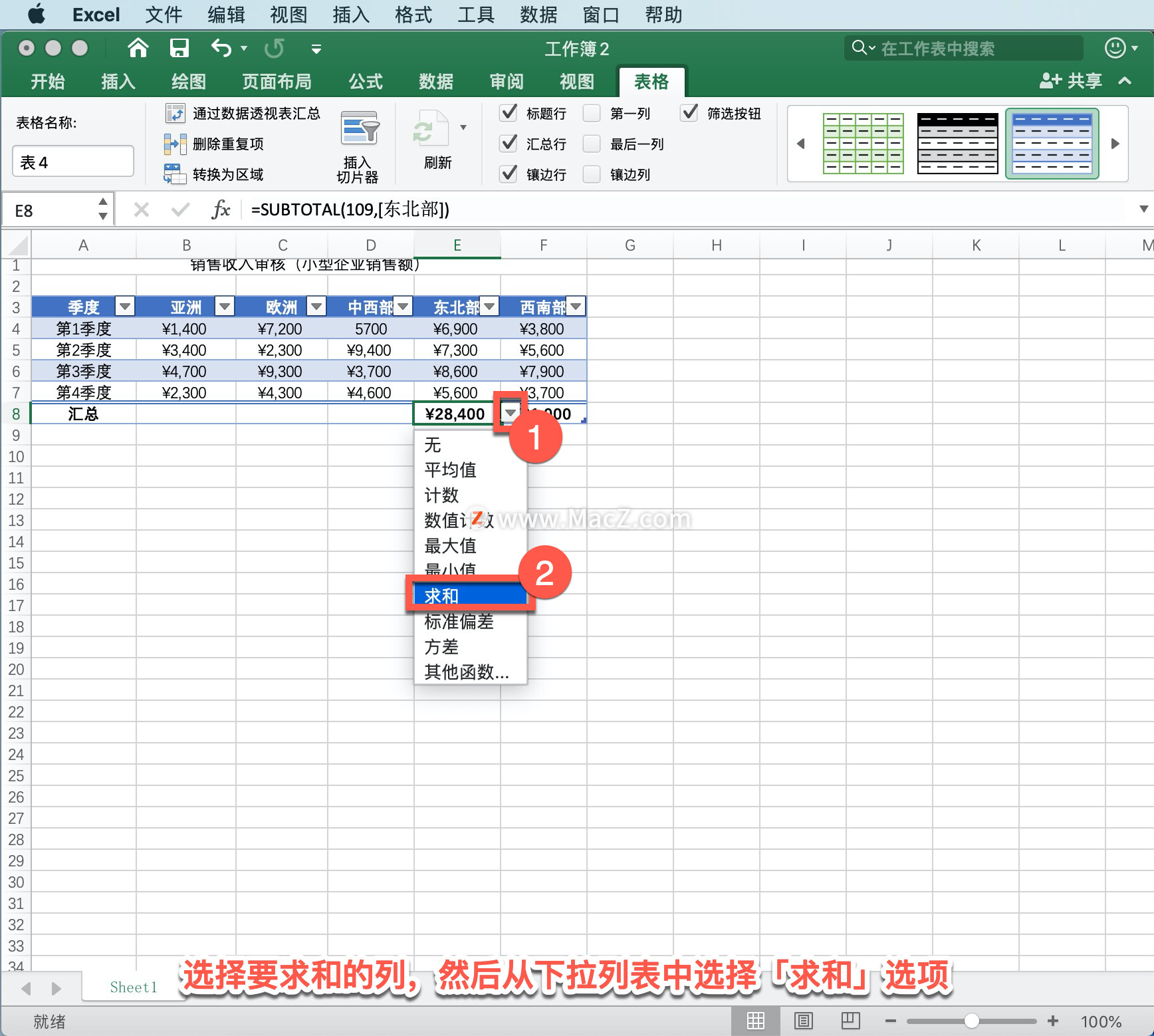Select the blue table style thumbnail
Image resolution: width=1154 pixels, height=1036 pixels.
point(1052,143)
